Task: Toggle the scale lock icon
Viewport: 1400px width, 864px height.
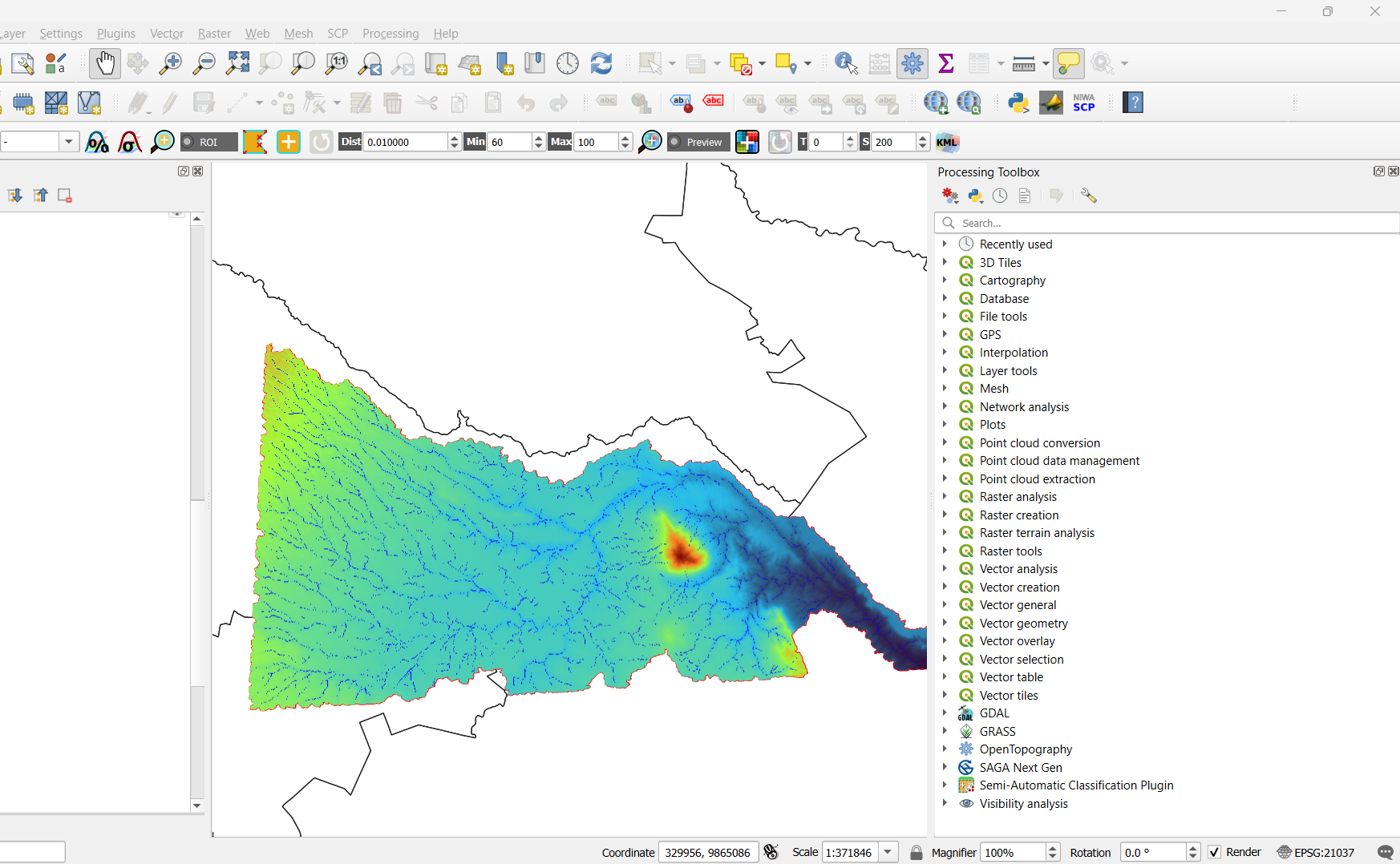Action: pos(916,852)
